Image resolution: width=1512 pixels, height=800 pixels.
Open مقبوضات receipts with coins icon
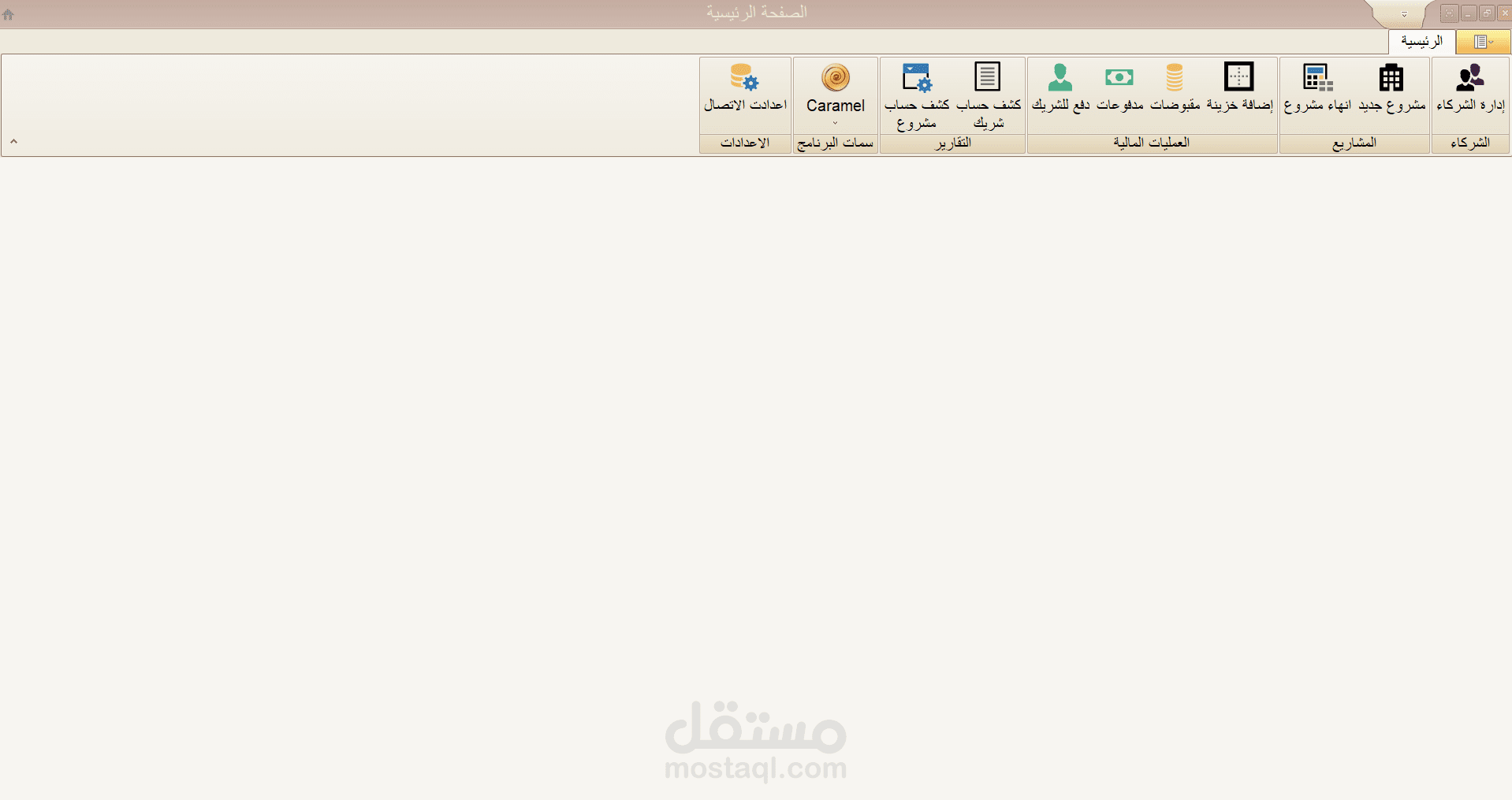point(1175,89)
